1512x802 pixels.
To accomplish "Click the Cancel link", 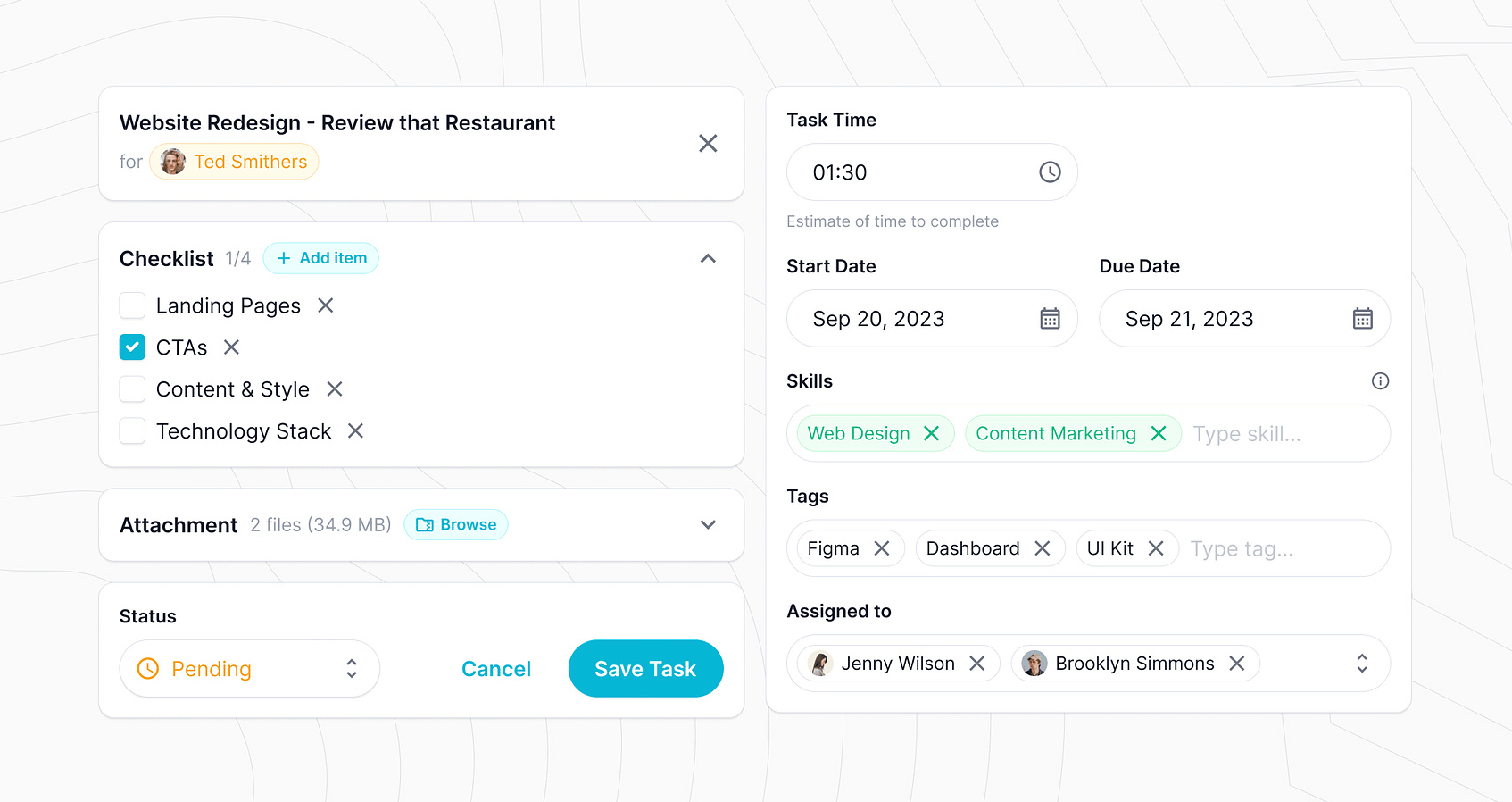I will 496,669.
